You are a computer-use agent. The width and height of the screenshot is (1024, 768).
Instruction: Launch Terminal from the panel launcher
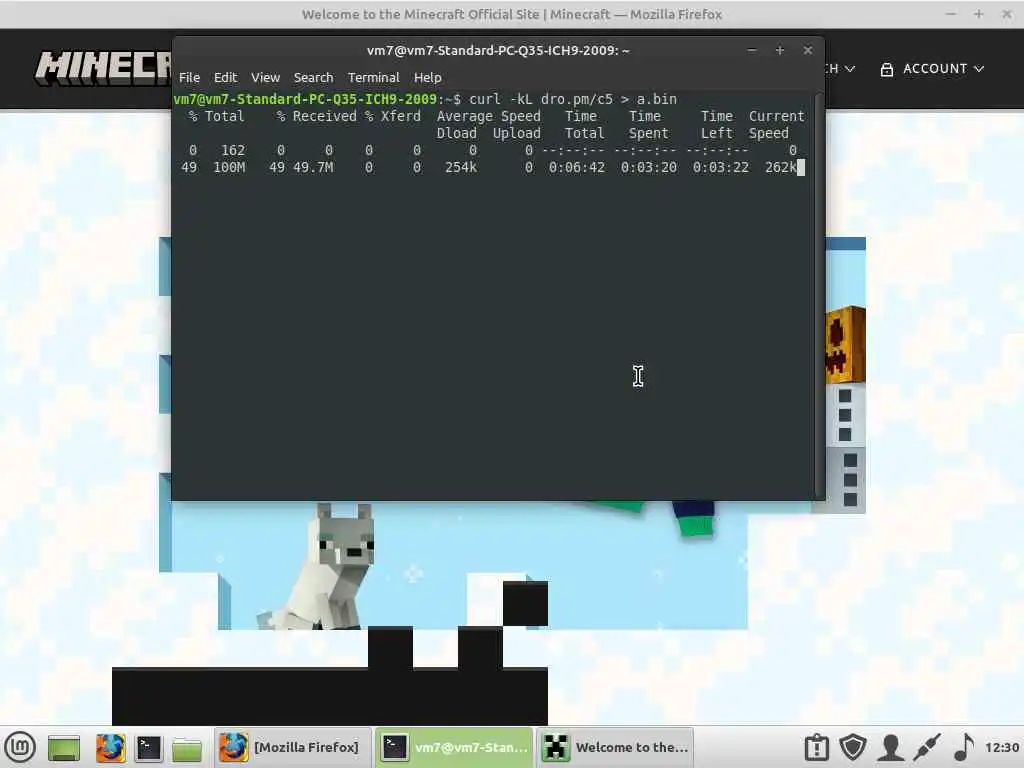(x=149, y=748)
